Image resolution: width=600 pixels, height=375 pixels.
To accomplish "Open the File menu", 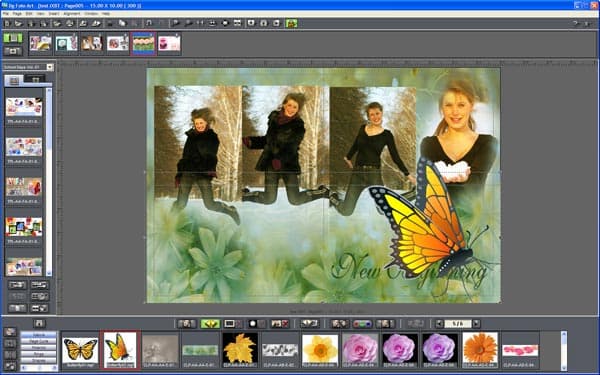I will 6,13.
